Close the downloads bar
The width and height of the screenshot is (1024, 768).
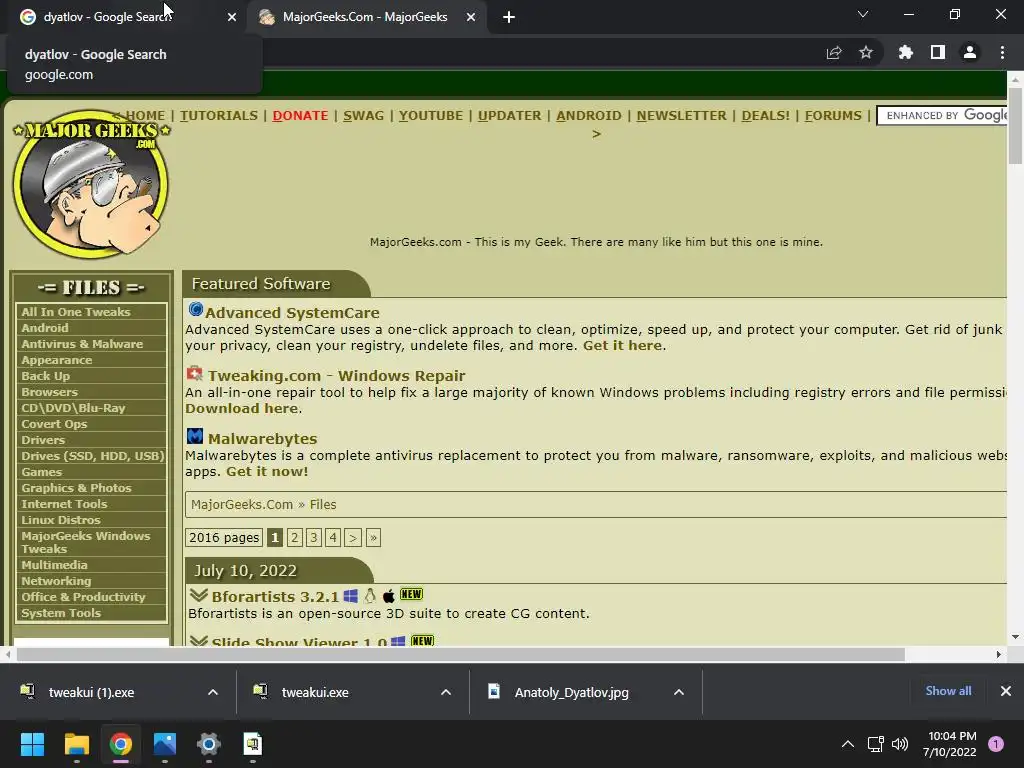click(1006, 691)
